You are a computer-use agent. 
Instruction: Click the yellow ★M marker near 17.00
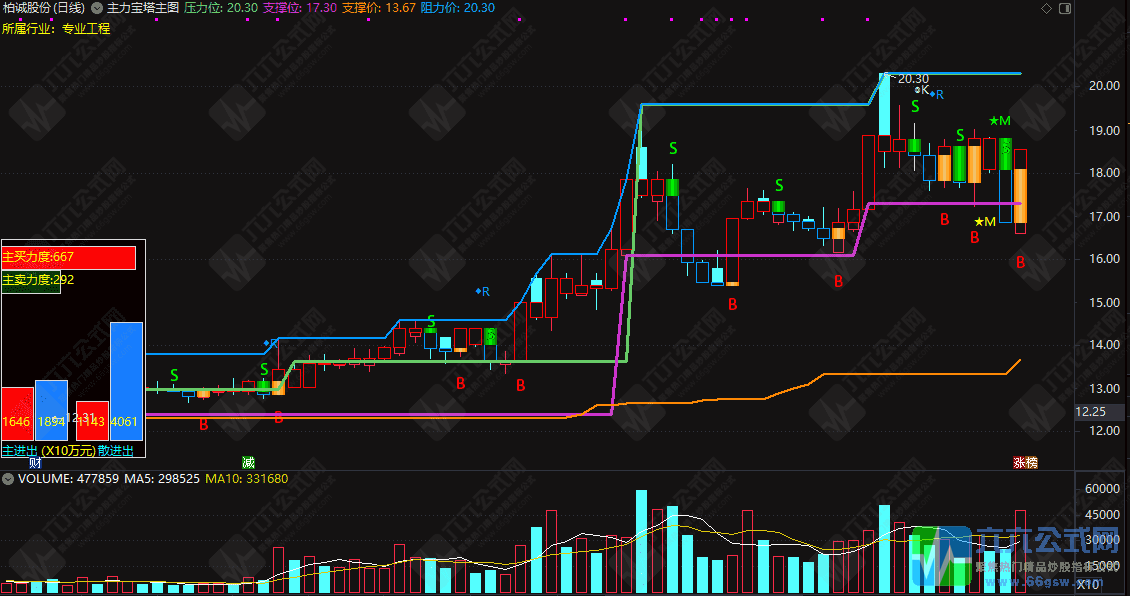point(985,221)
